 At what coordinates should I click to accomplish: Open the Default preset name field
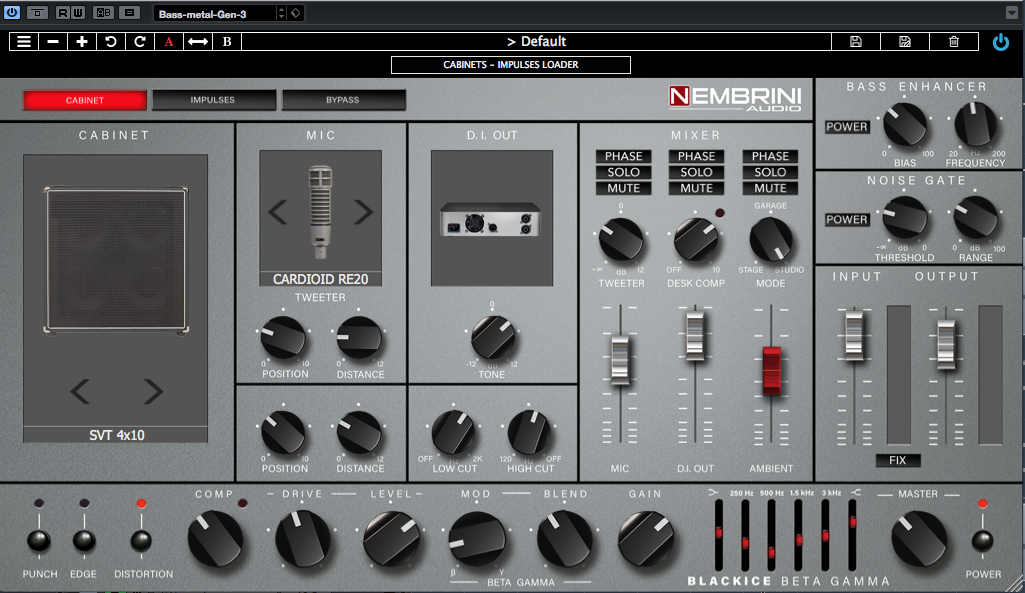point(536,41)
